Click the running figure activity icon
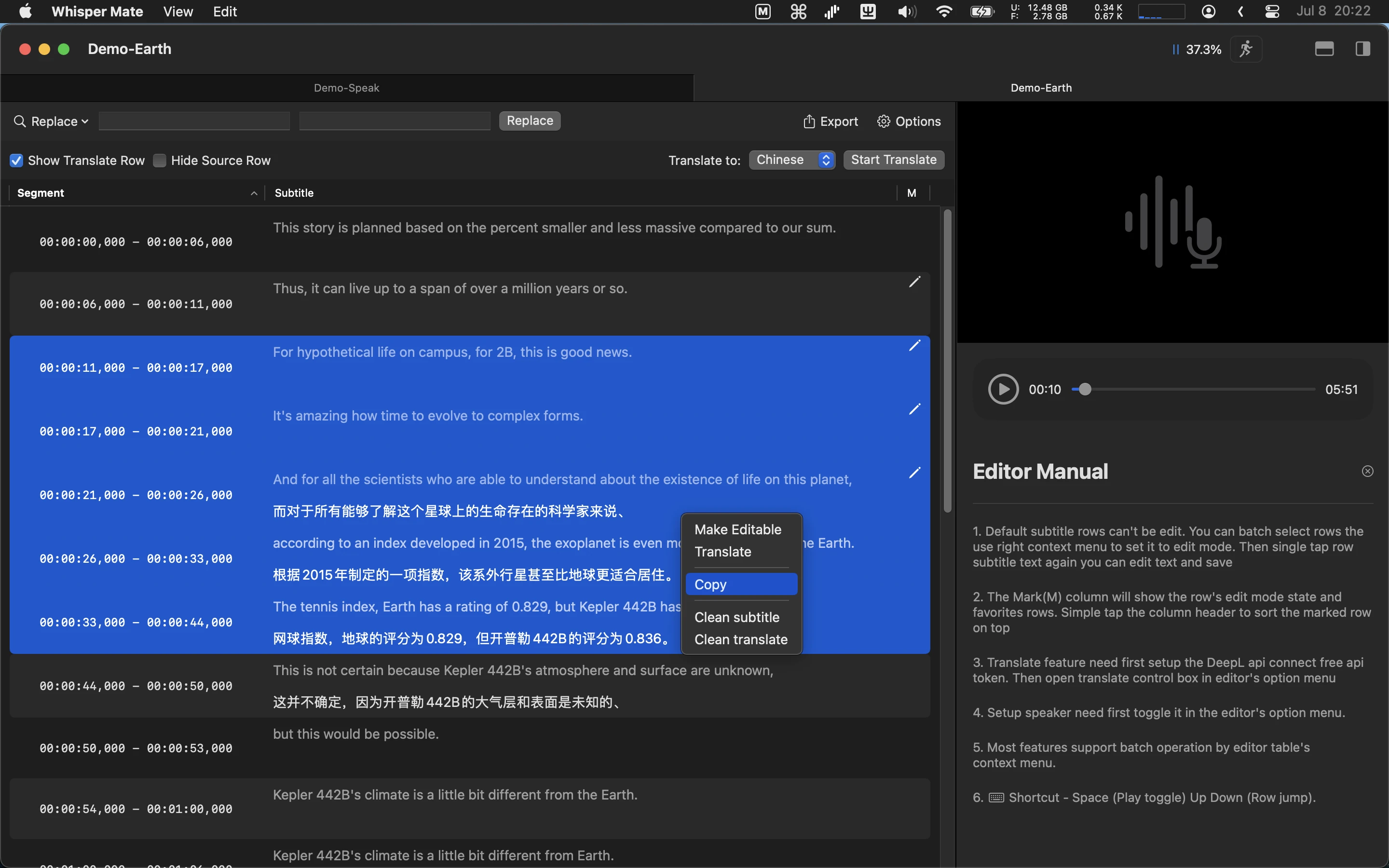Image resolution: width=1389 pixels, height=868 pixels. [x=1245, y=49]
